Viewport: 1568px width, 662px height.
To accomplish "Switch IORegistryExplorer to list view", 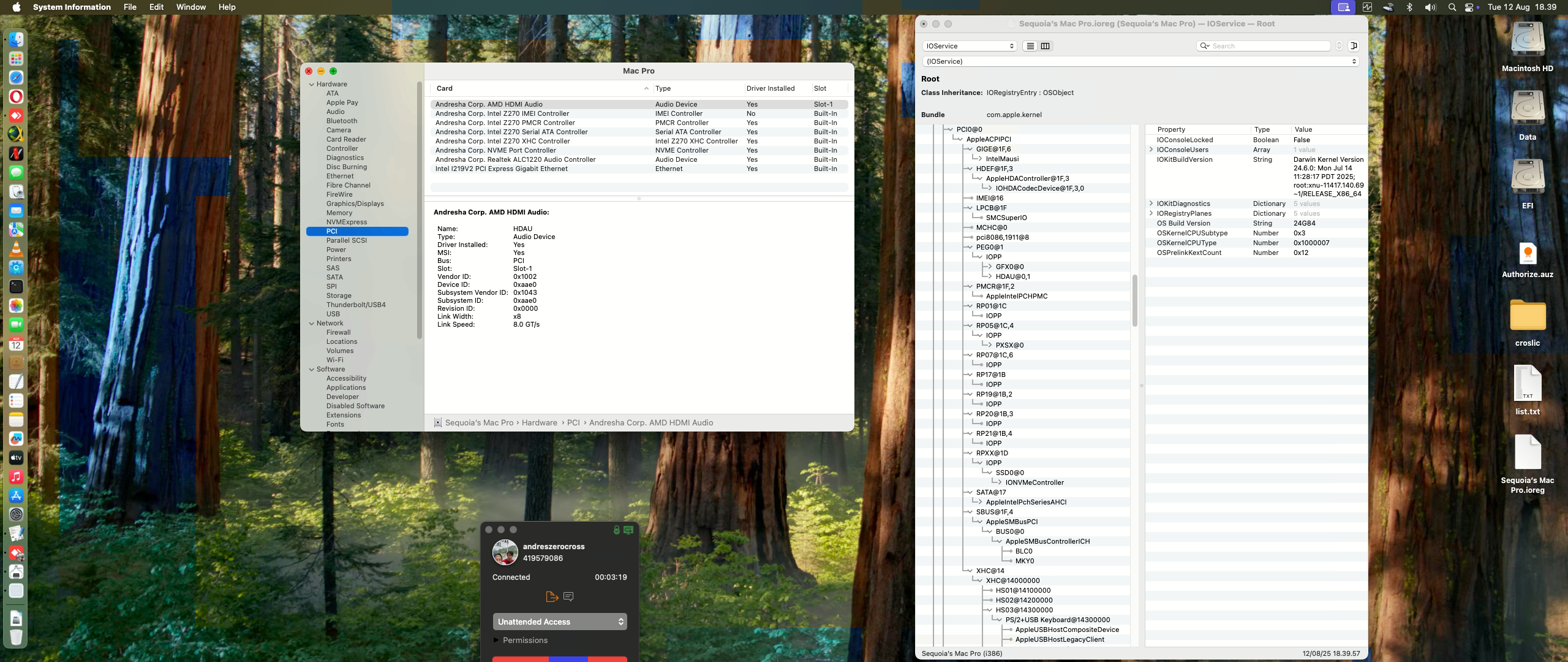I will pos(1030,46).
